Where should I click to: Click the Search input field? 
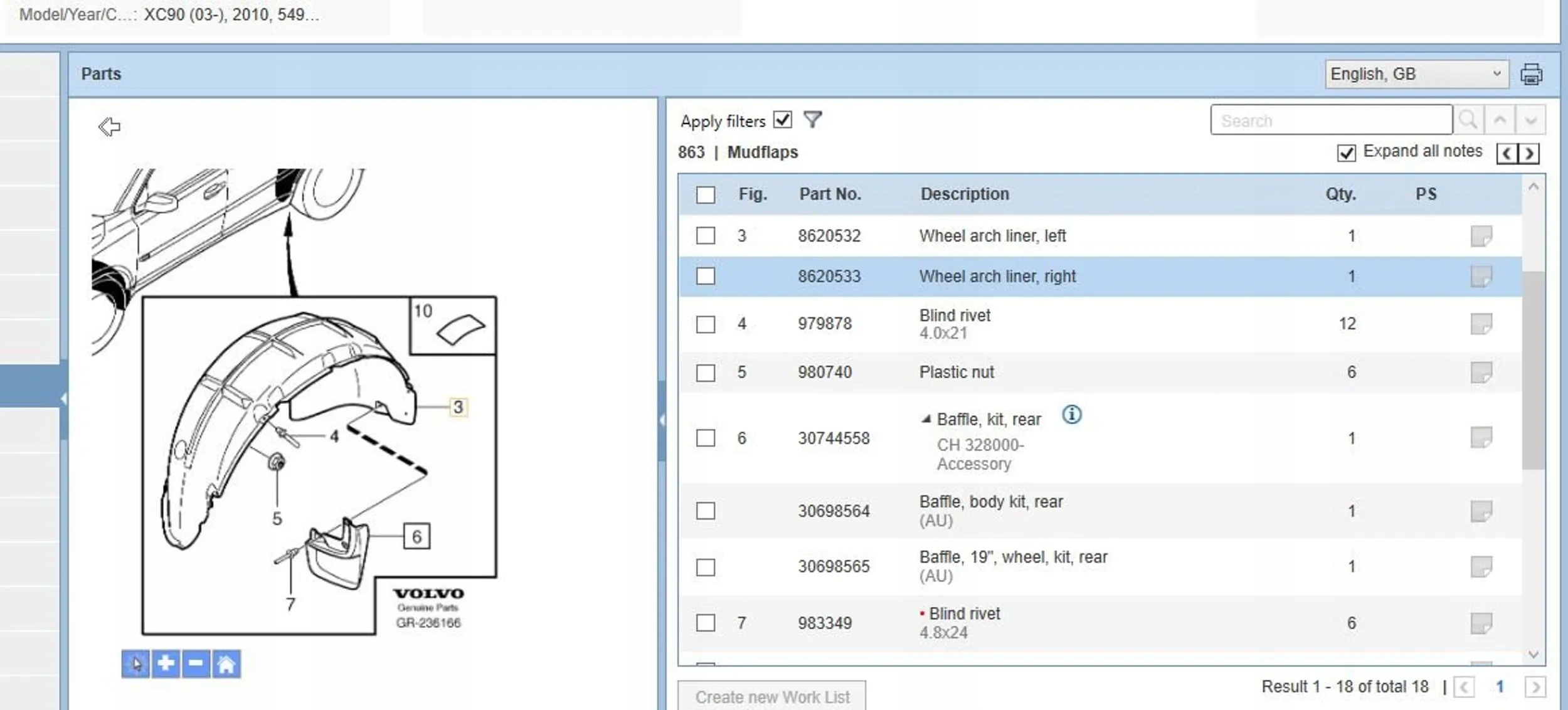click(1330, 120)
